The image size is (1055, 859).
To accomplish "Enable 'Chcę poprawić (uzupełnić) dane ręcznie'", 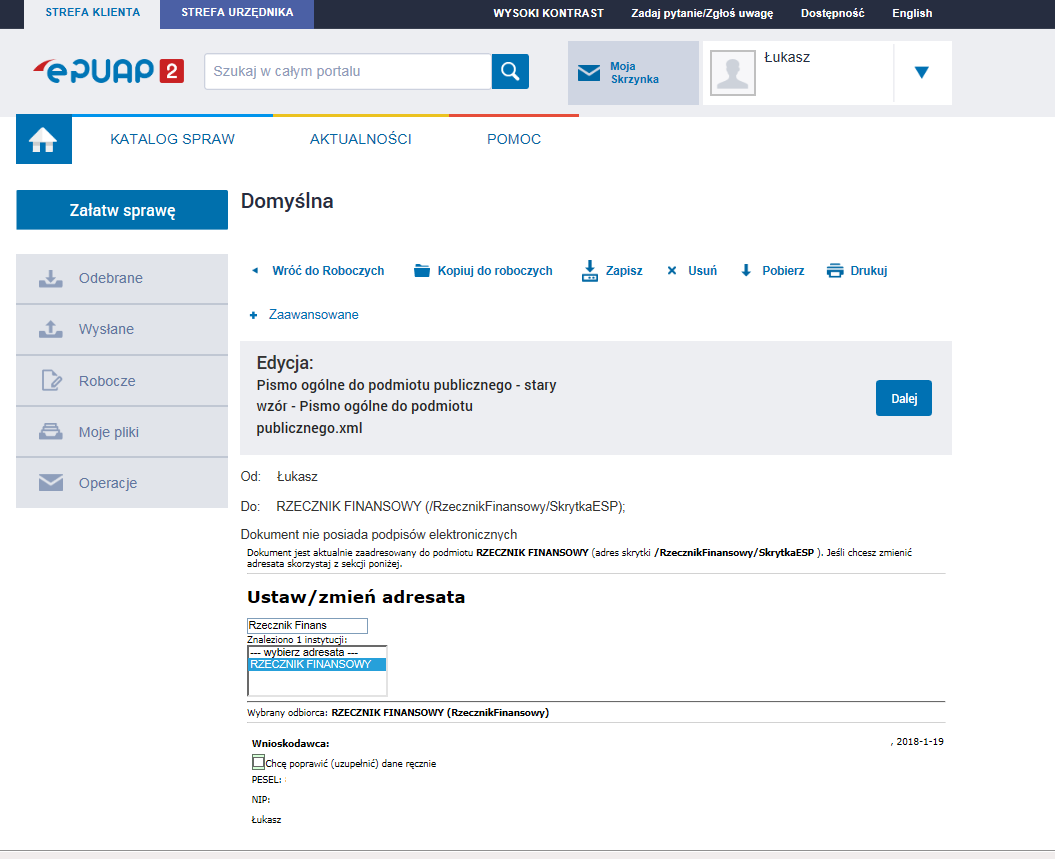I will pyautogui.click(x=258, y=763).
